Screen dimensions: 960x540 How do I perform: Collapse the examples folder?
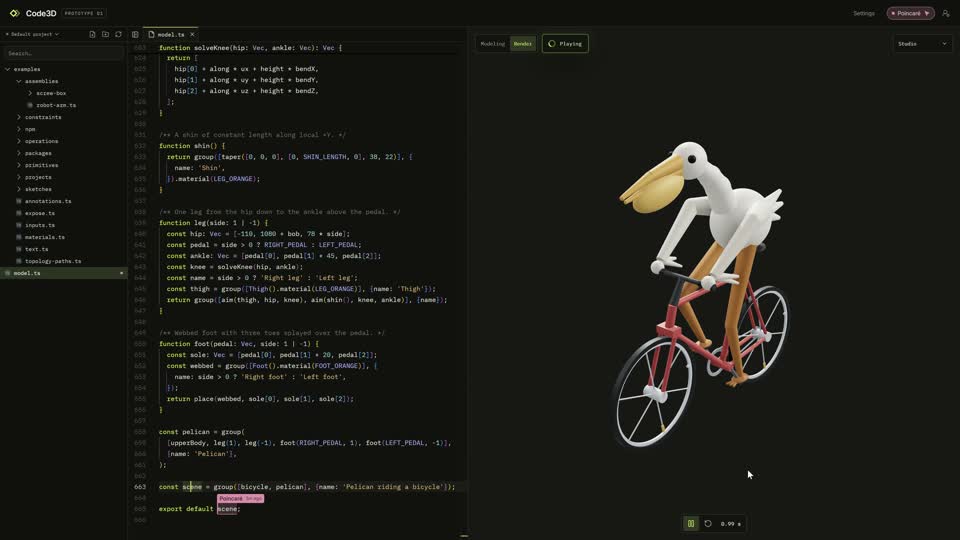[8, 69]
